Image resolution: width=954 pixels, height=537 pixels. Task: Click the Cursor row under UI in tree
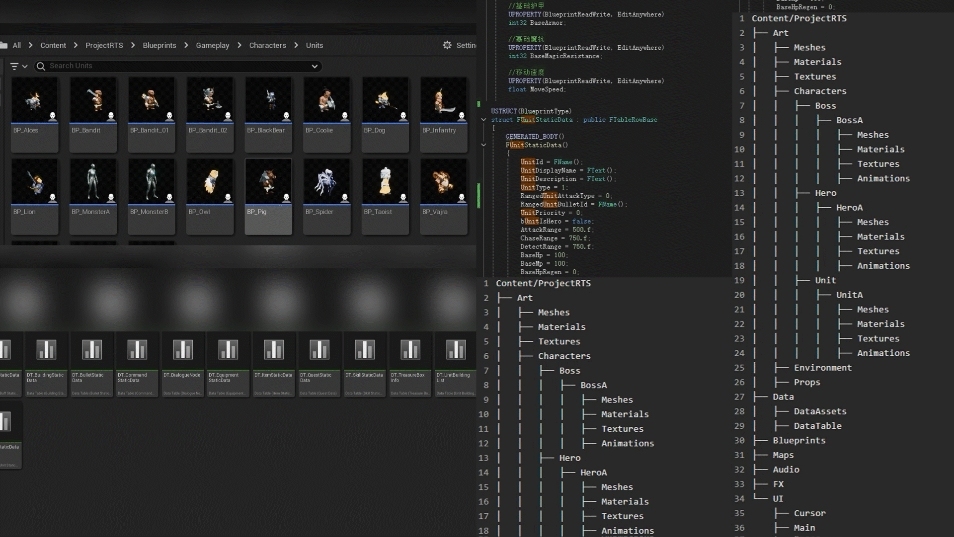point(810,513)
